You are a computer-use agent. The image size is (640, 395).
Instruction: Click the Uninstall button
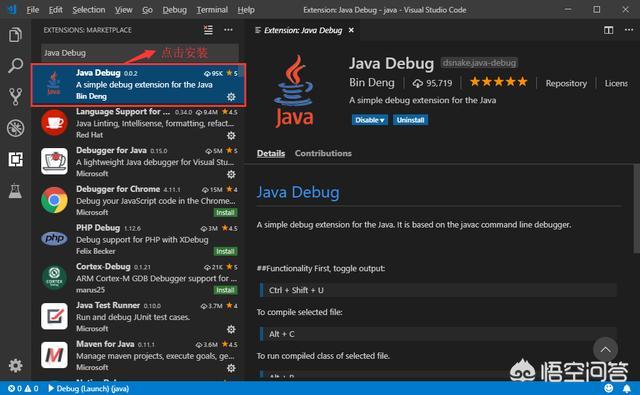(410, 120)
